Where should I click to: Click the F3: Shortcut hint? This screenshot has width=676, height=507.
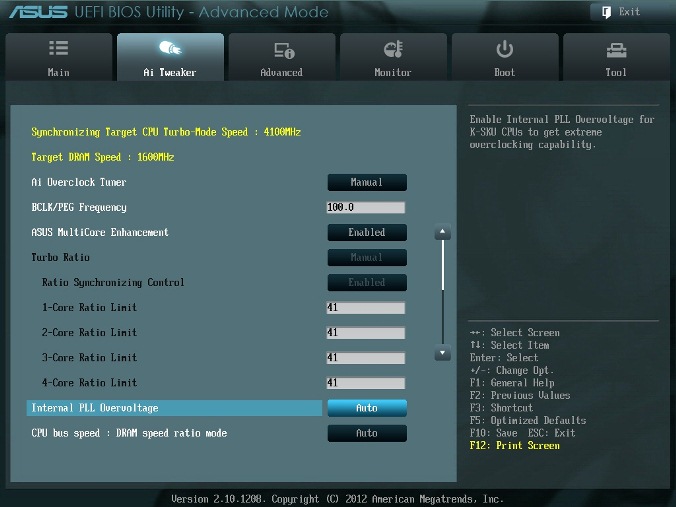(501, 408)
